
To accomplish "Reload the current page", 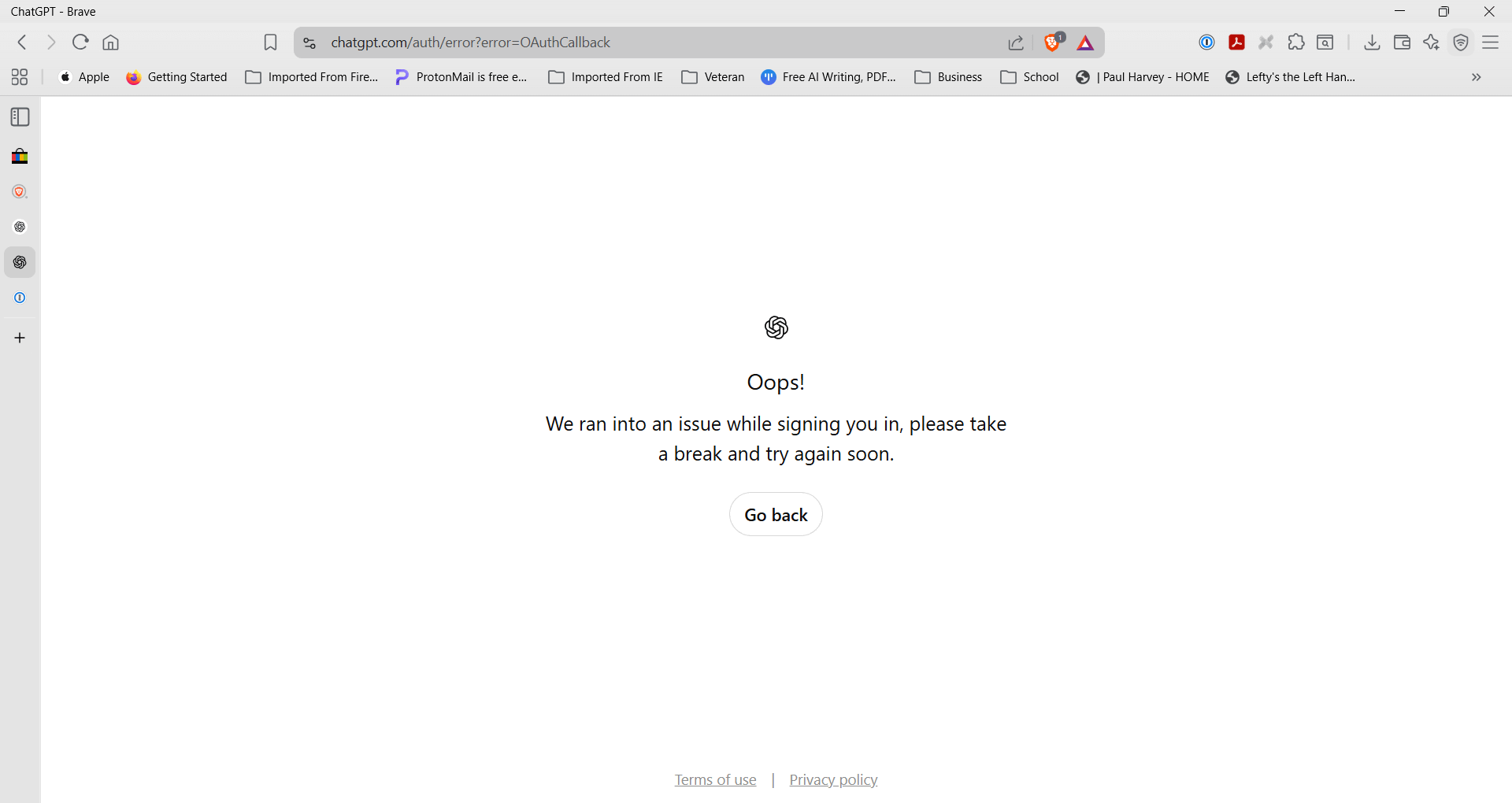I will (80, 43).
